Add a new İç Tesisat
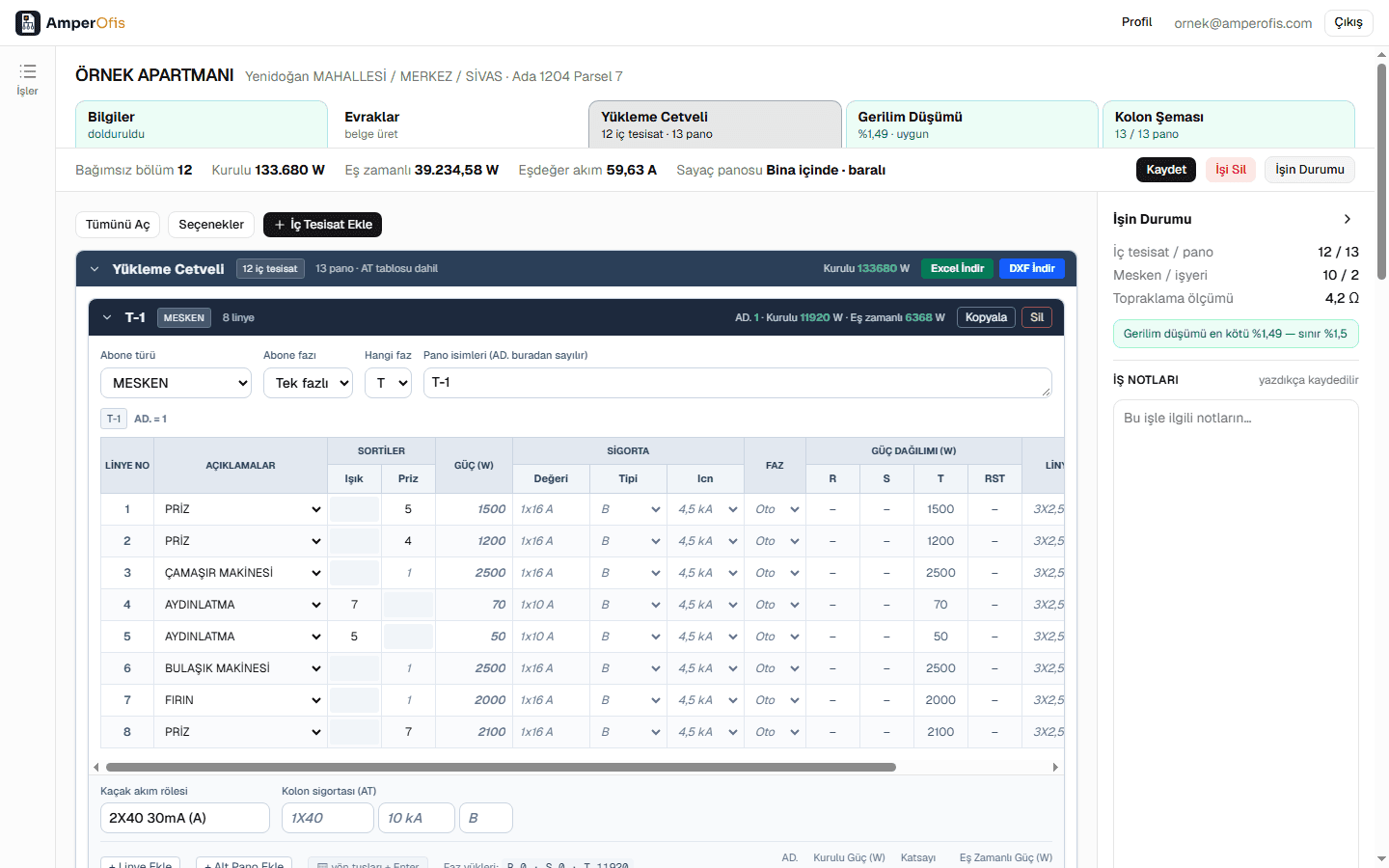Image resolution: width=1389 pixels, height=868 pixels. tap(323, 225)
